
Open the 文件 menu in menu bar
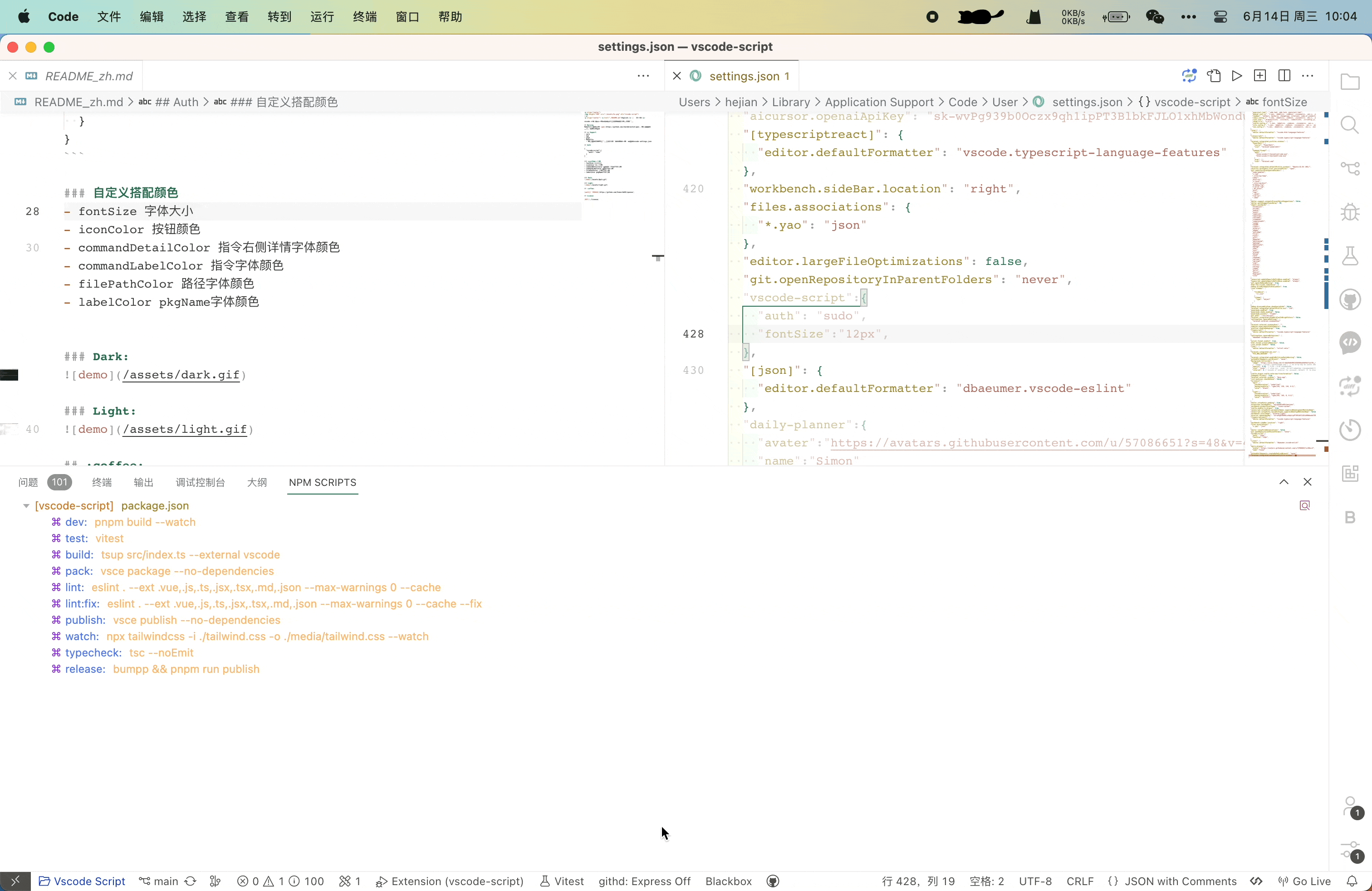(109, 17)
